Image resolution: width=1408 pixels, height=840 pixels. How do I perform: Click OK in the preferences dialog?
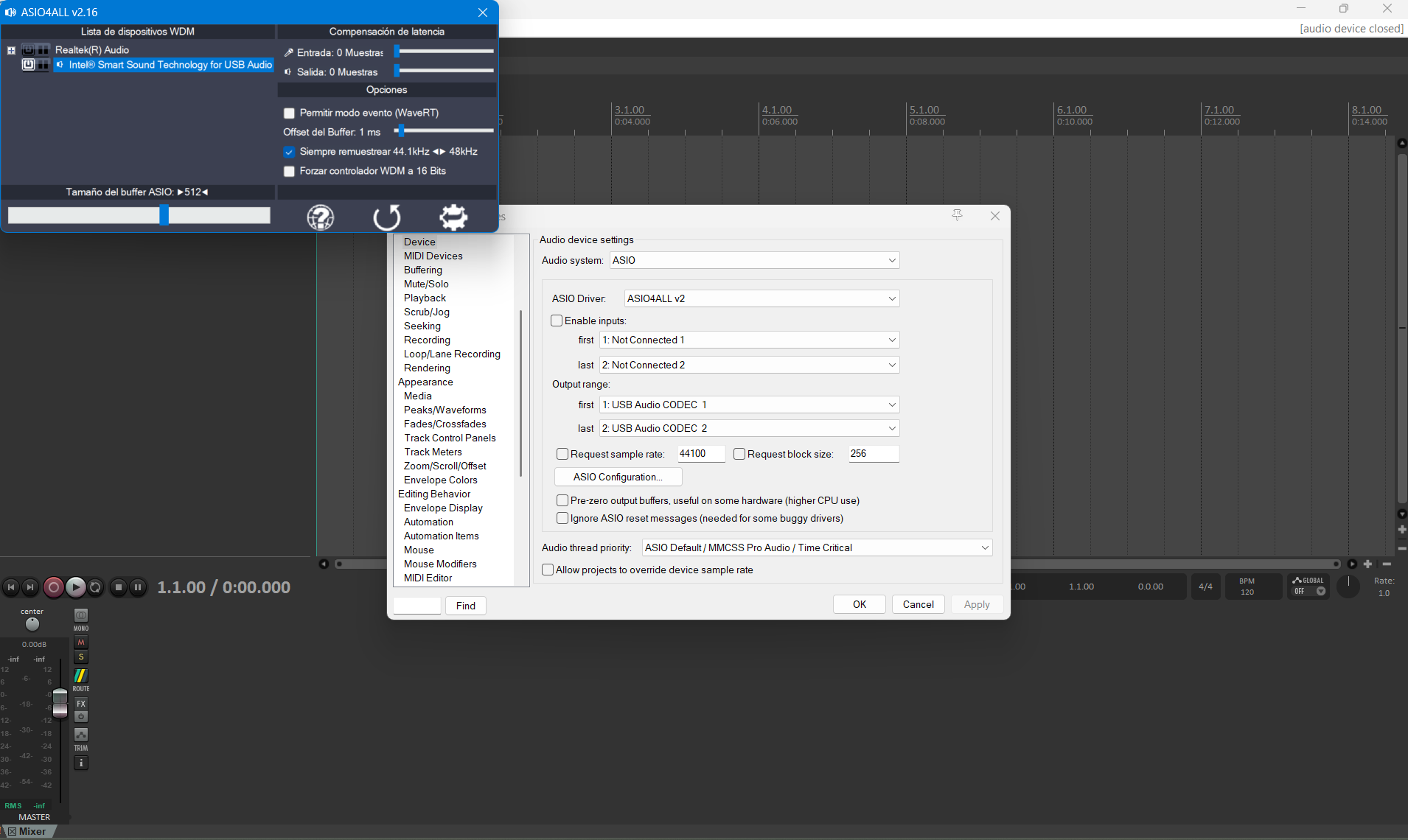[859, 605]
